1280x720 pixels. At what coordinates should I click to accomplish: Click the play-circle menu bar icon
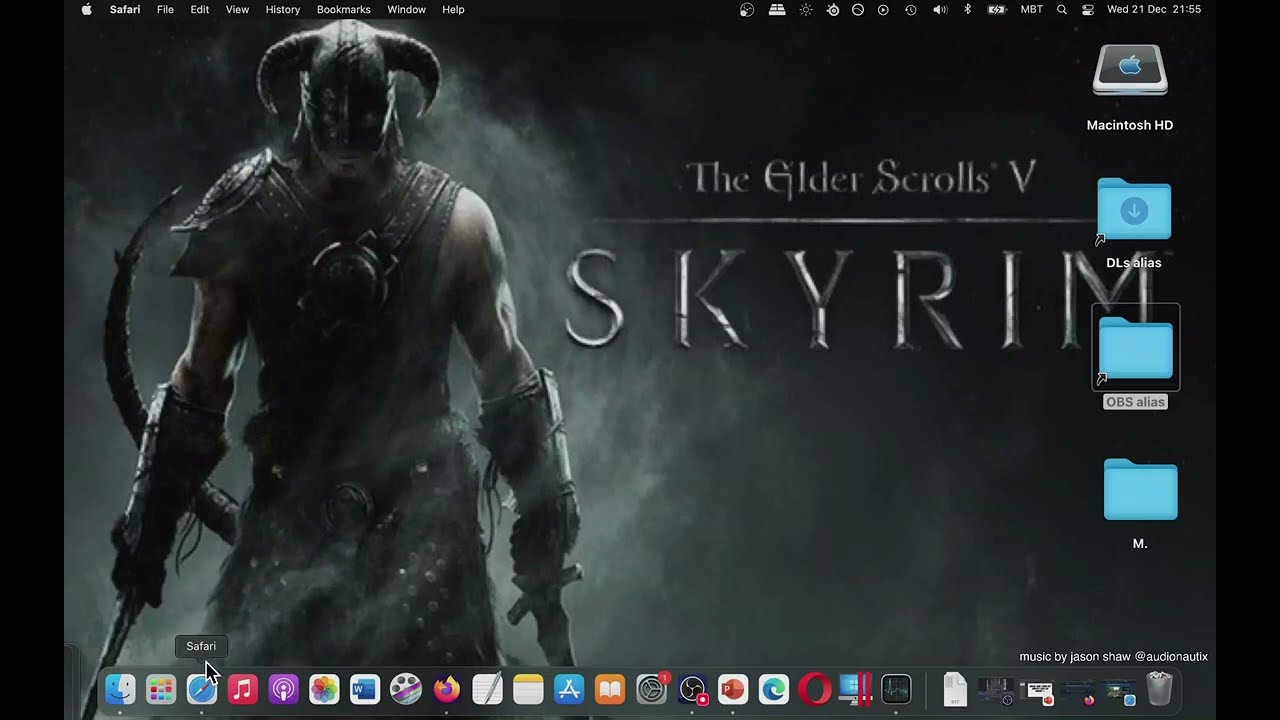883,9
